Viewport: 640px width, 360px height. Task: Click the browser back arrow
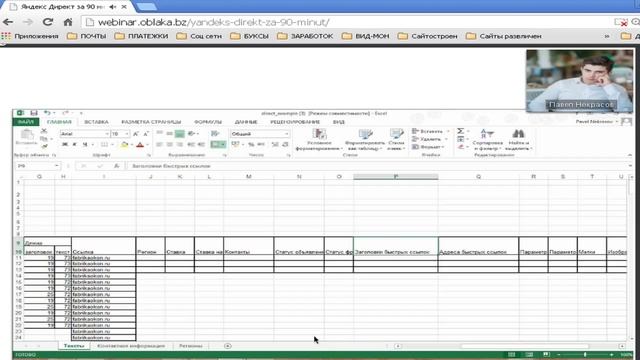tap(8, 22)
